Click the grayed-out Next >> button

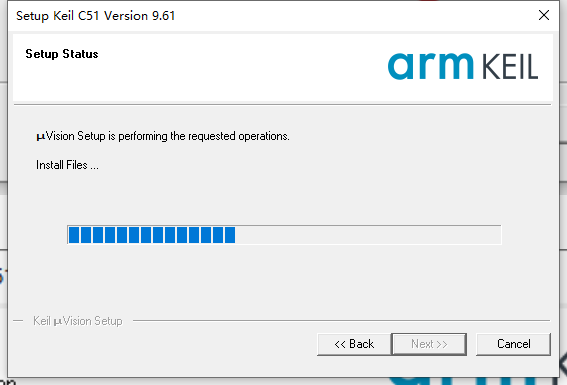click(429, 344)
